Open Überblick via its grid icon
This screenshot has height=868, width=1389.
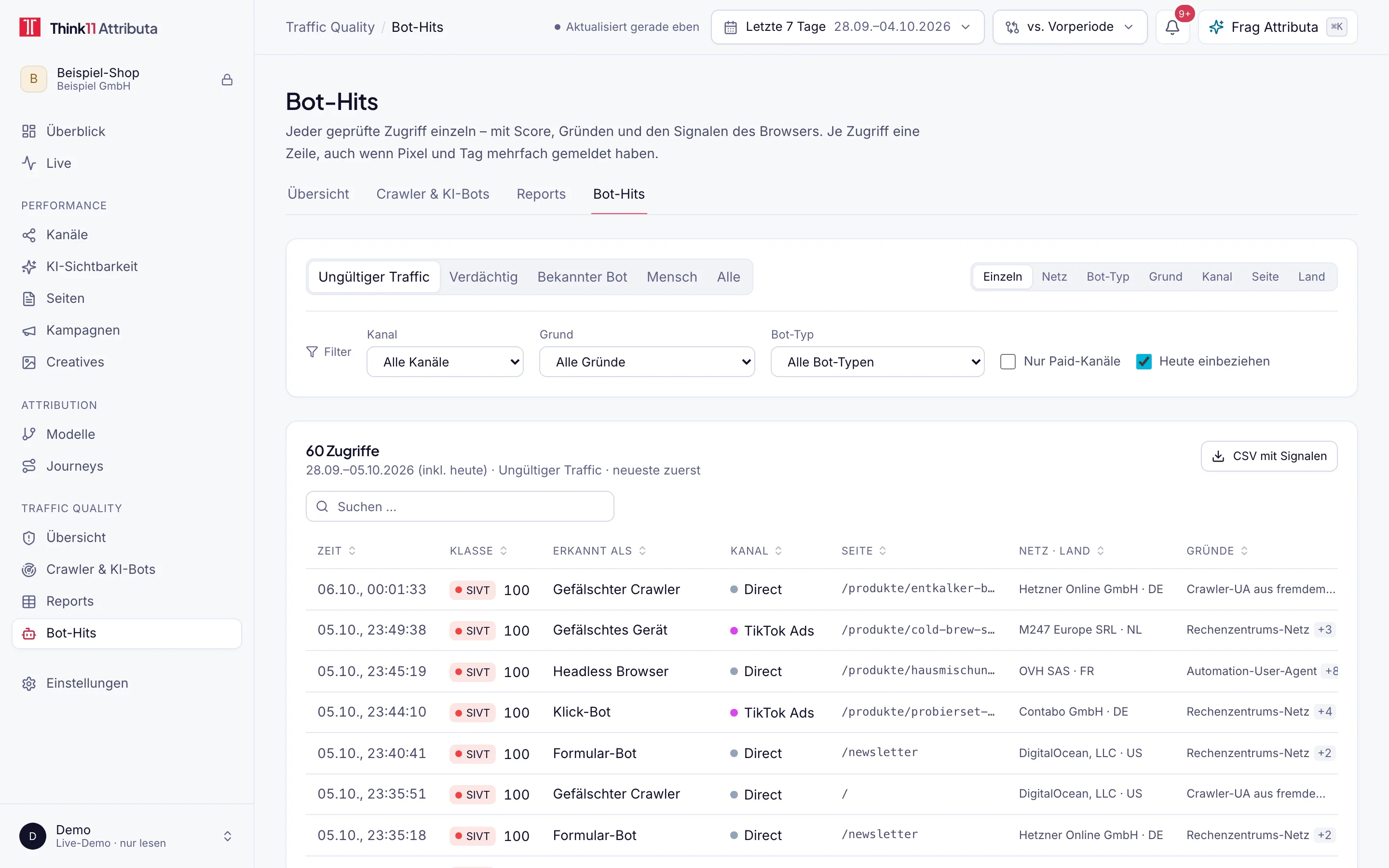29,132
